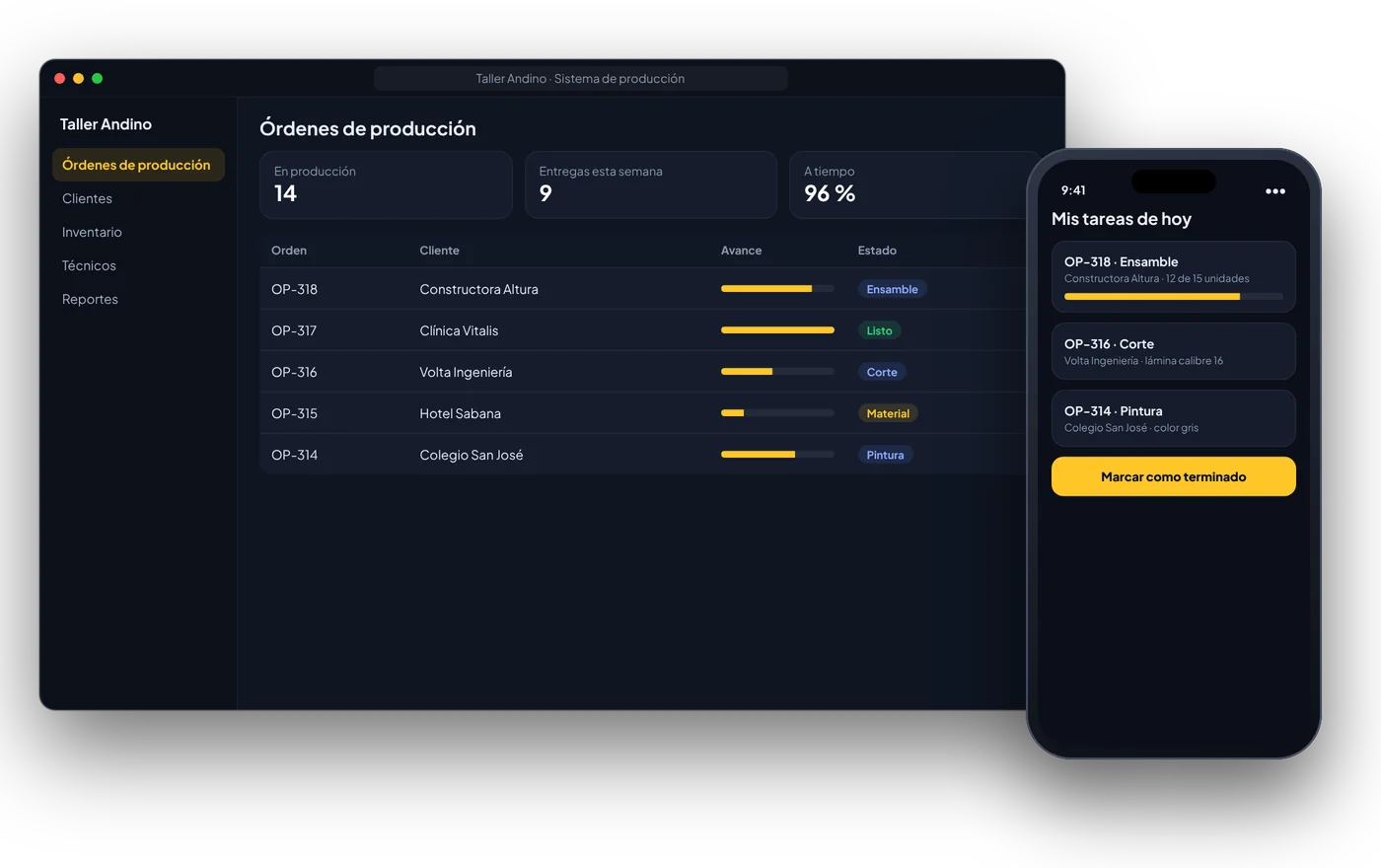
Task: Click the Ensamble status badge
Action: tap(892, 289)
